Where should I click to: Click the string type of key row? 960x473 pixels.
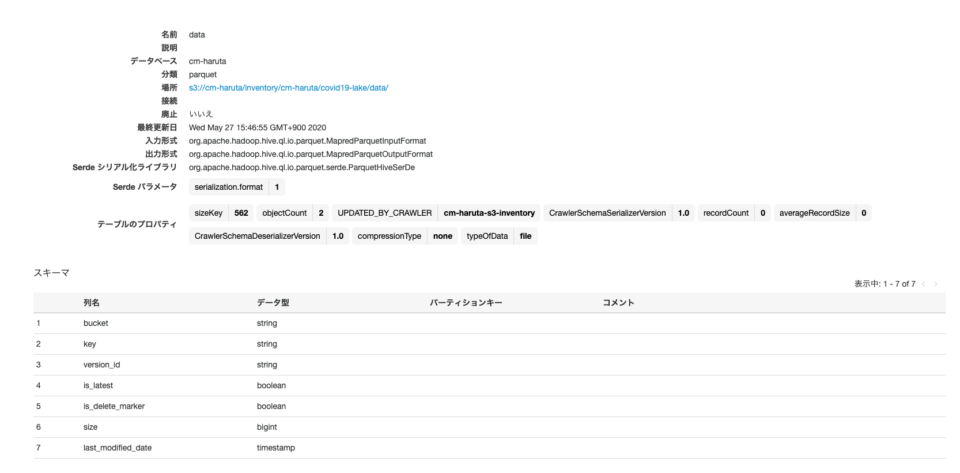(x=267, y=344)
